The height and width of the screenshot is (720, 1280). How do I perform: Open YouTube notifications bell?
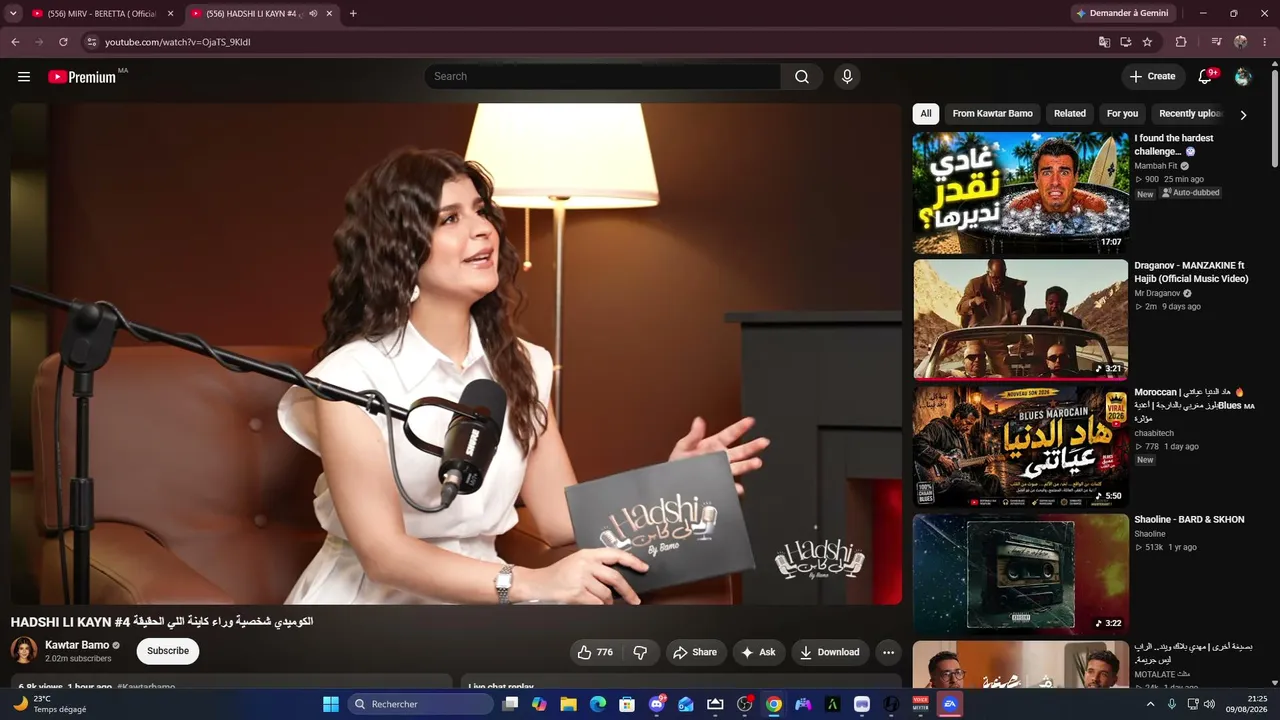point(1205,77)
